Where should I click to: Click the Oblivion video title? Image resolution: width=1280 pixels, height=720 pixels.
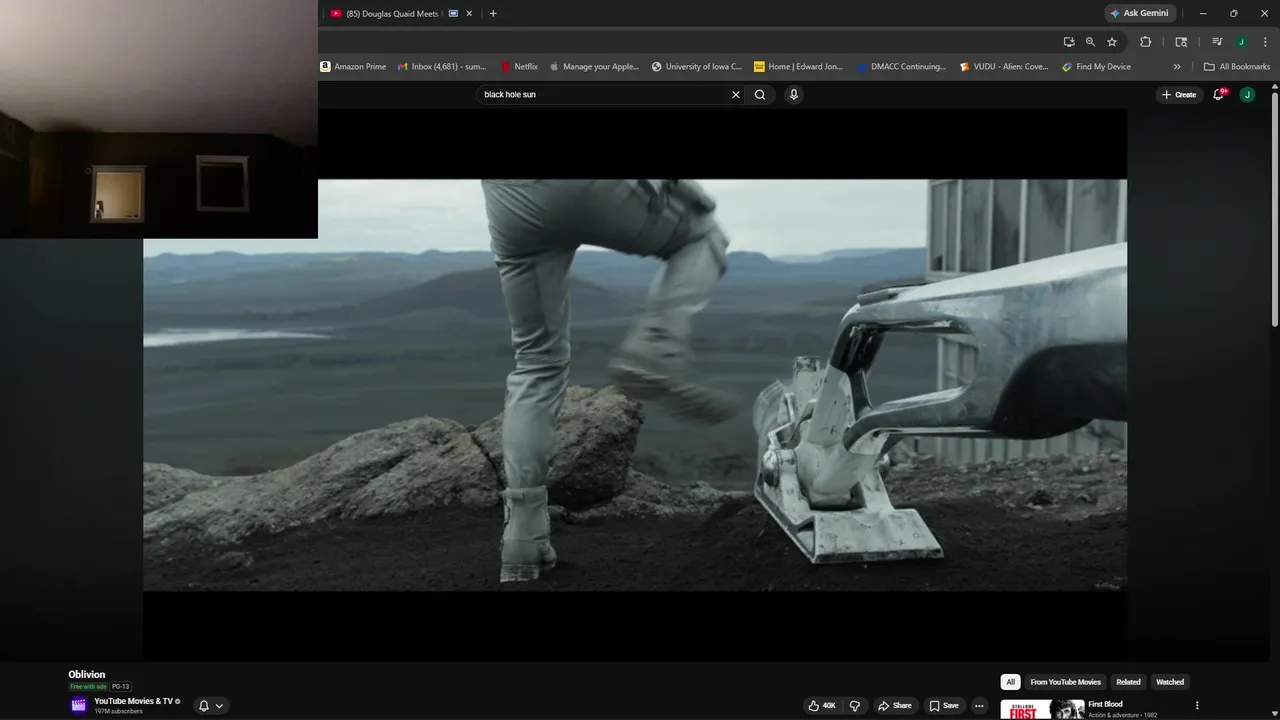pos(87,675)
